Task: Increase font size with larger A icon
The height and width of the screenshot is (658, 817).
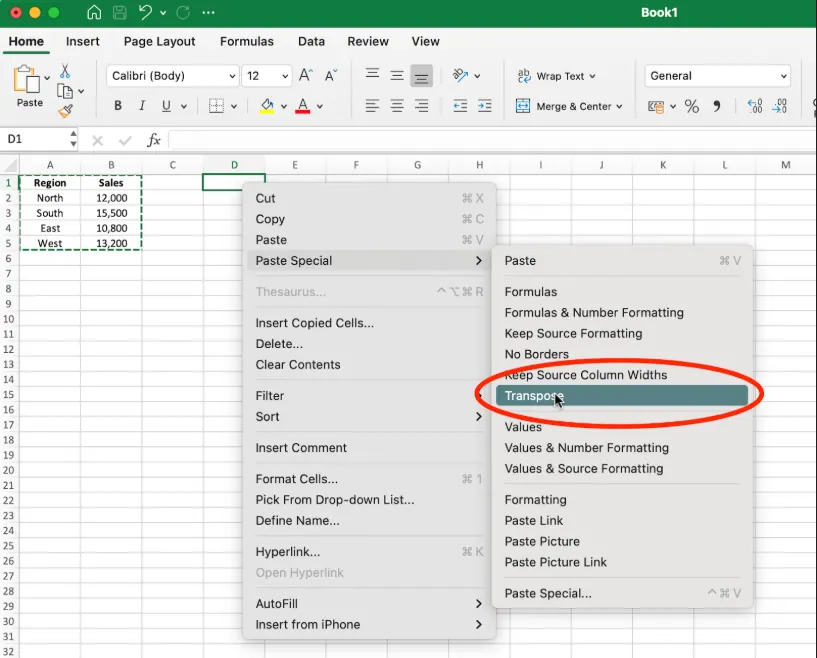Action: (x=306, y=76)
